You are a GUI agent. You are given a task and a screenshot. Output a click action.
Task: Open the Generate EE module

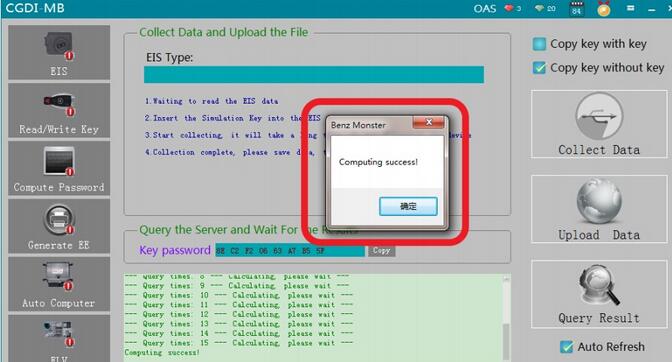pos(59,226)
